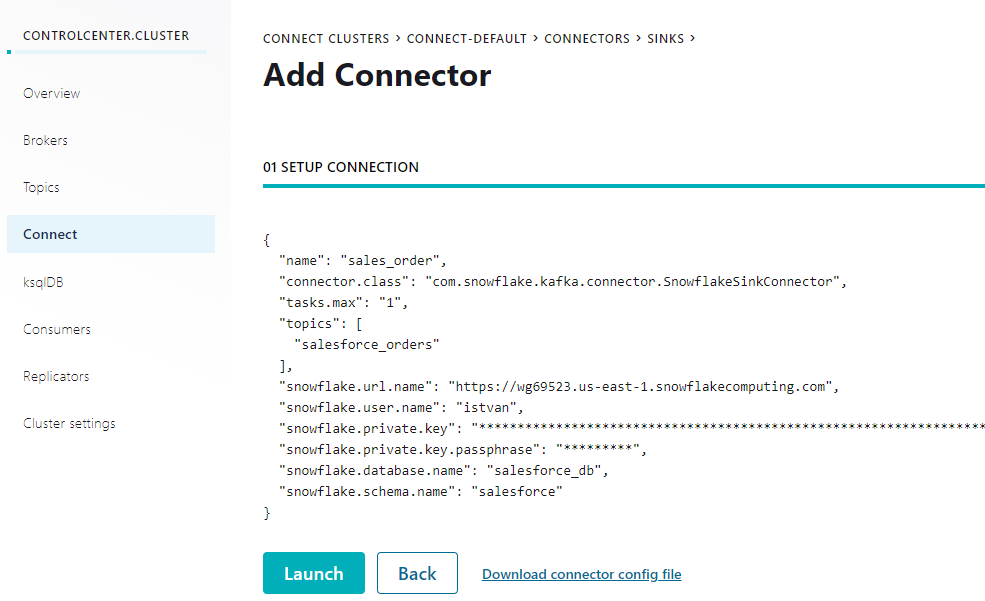Launch the connector
Image resolution: width=985 pixels, height=601 pixels.
coord(313,573)
